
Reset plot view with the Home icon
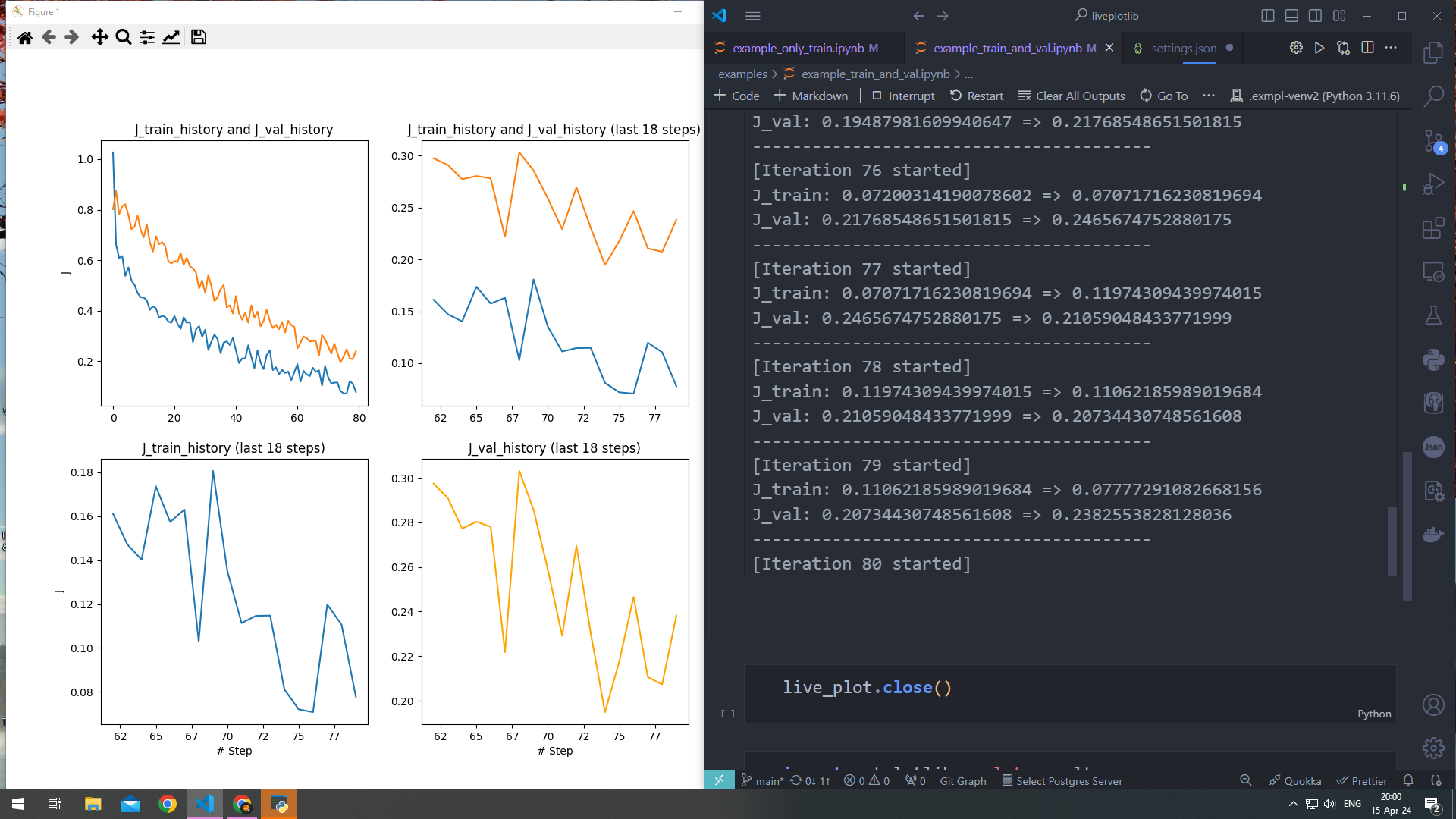point(25,36)
